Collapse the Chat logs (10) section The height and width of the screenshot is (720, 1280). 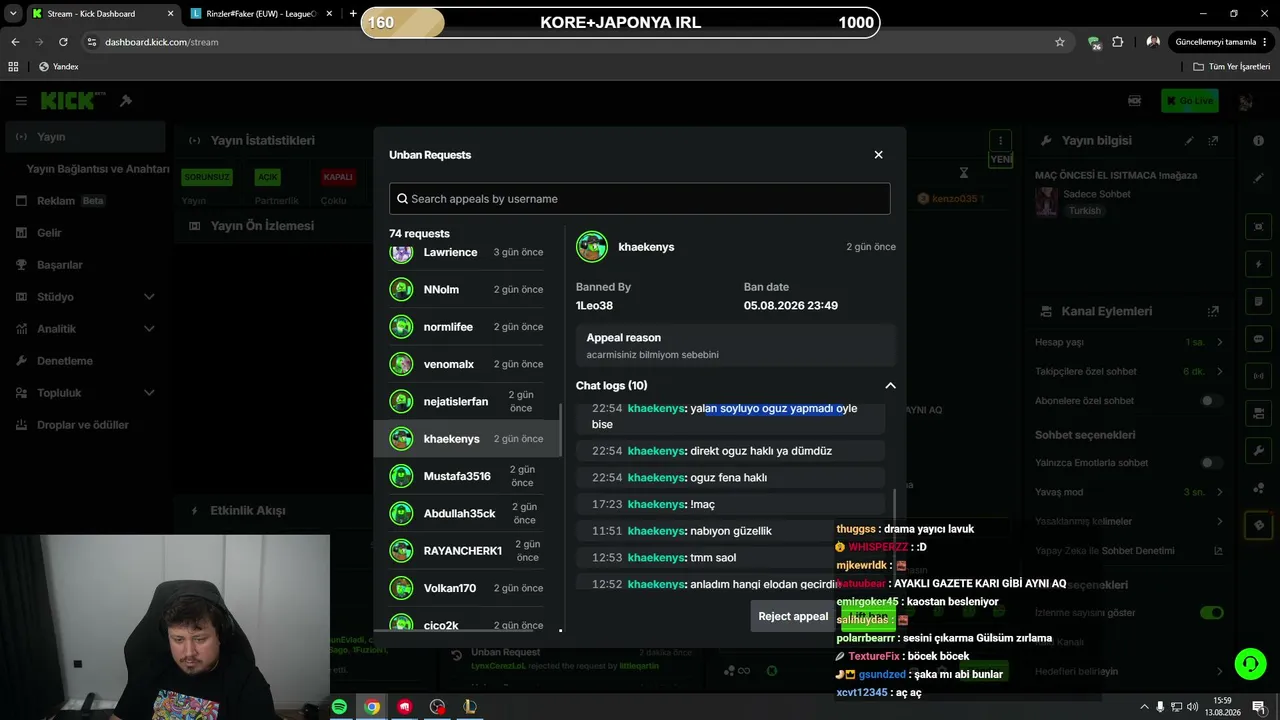click(x=890, y=385)
